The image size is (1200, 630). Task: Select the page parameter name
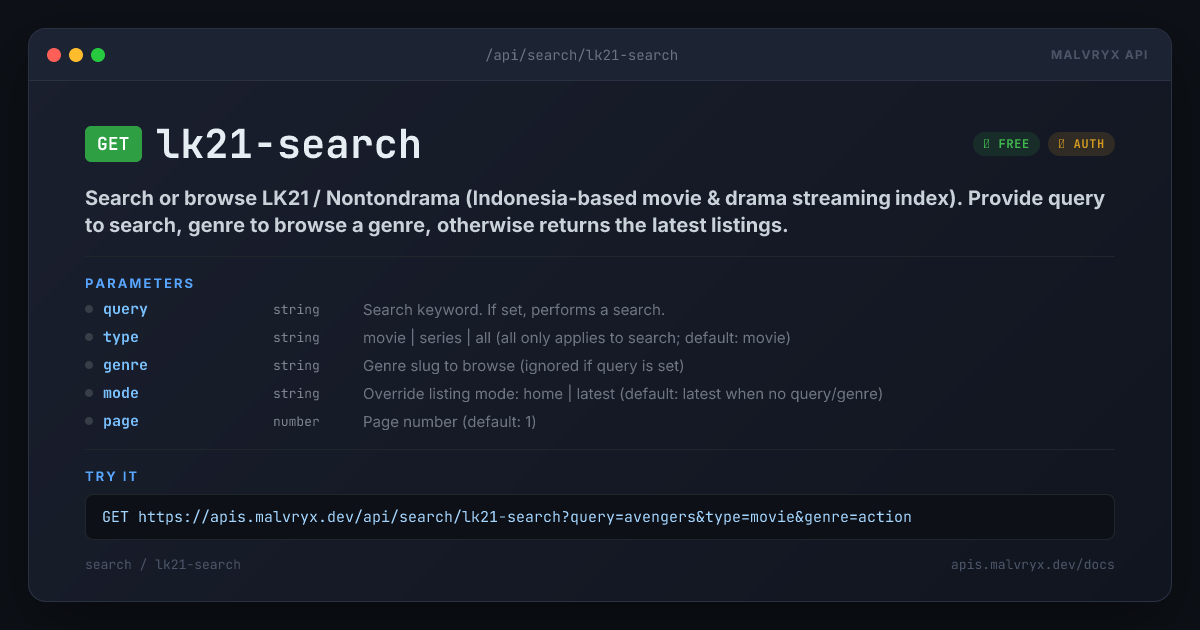point(121,422)
